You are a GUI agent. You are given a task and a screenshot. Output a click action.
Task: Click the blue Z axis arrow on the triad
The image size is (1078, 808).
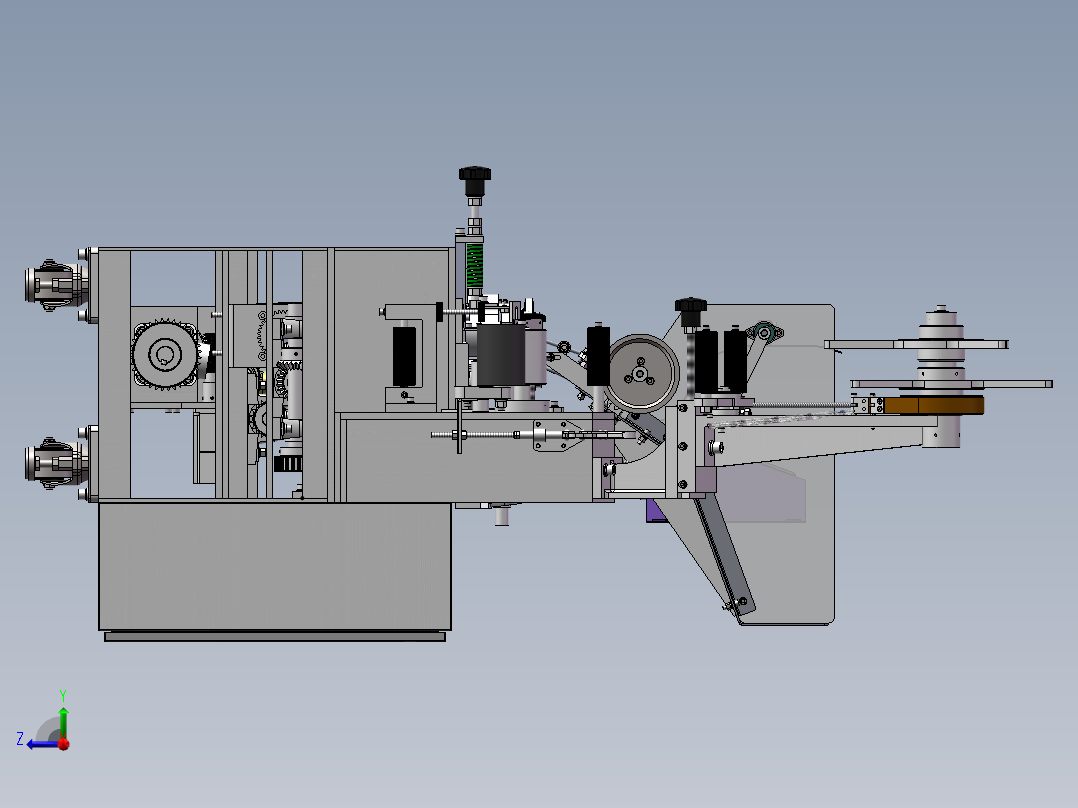pos(42,745)
